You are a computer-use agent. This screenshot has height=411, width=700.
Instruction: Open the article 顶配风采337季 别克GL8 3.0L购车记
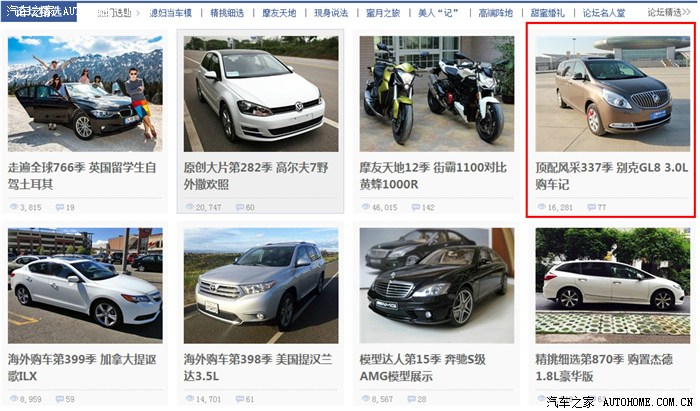[612, 175]
